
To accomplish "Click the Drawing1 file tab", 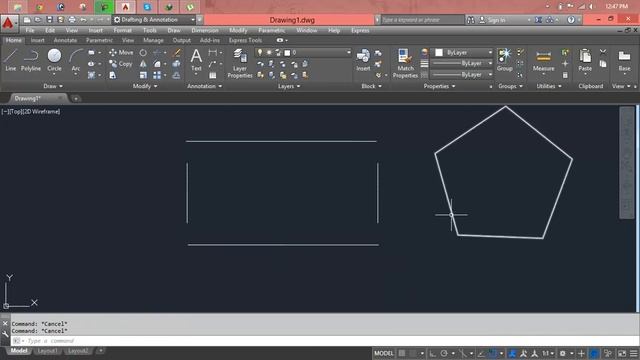I will (38, 98).
